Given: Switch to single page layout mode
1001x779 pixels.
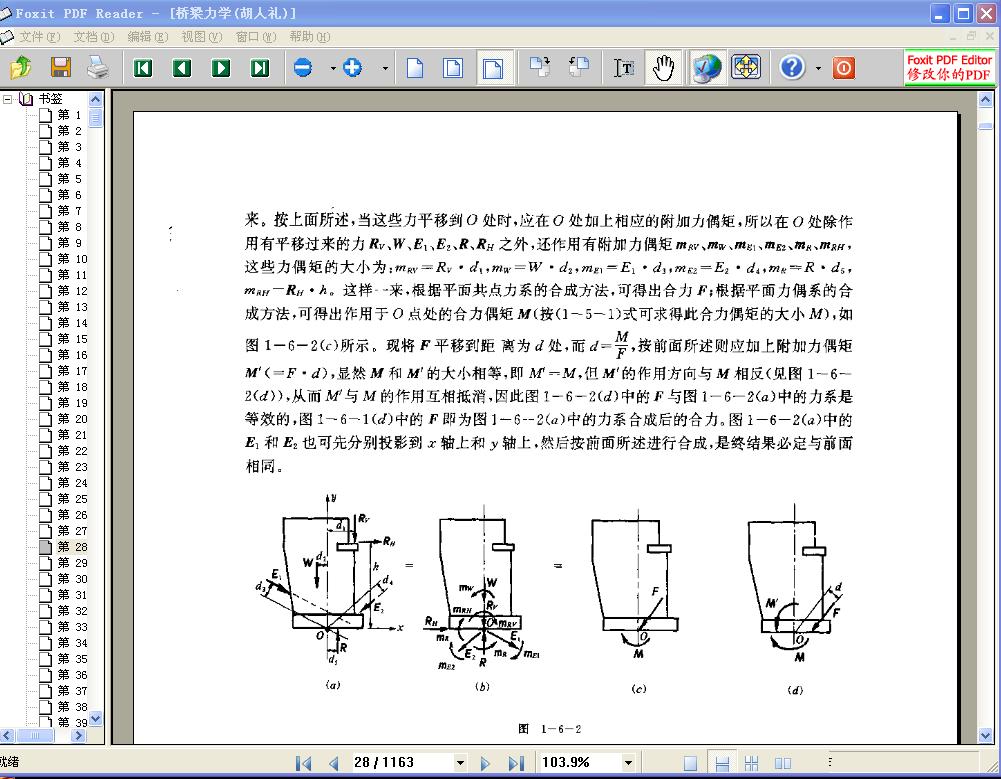Looking at the screenshot, I should [690, 763].
